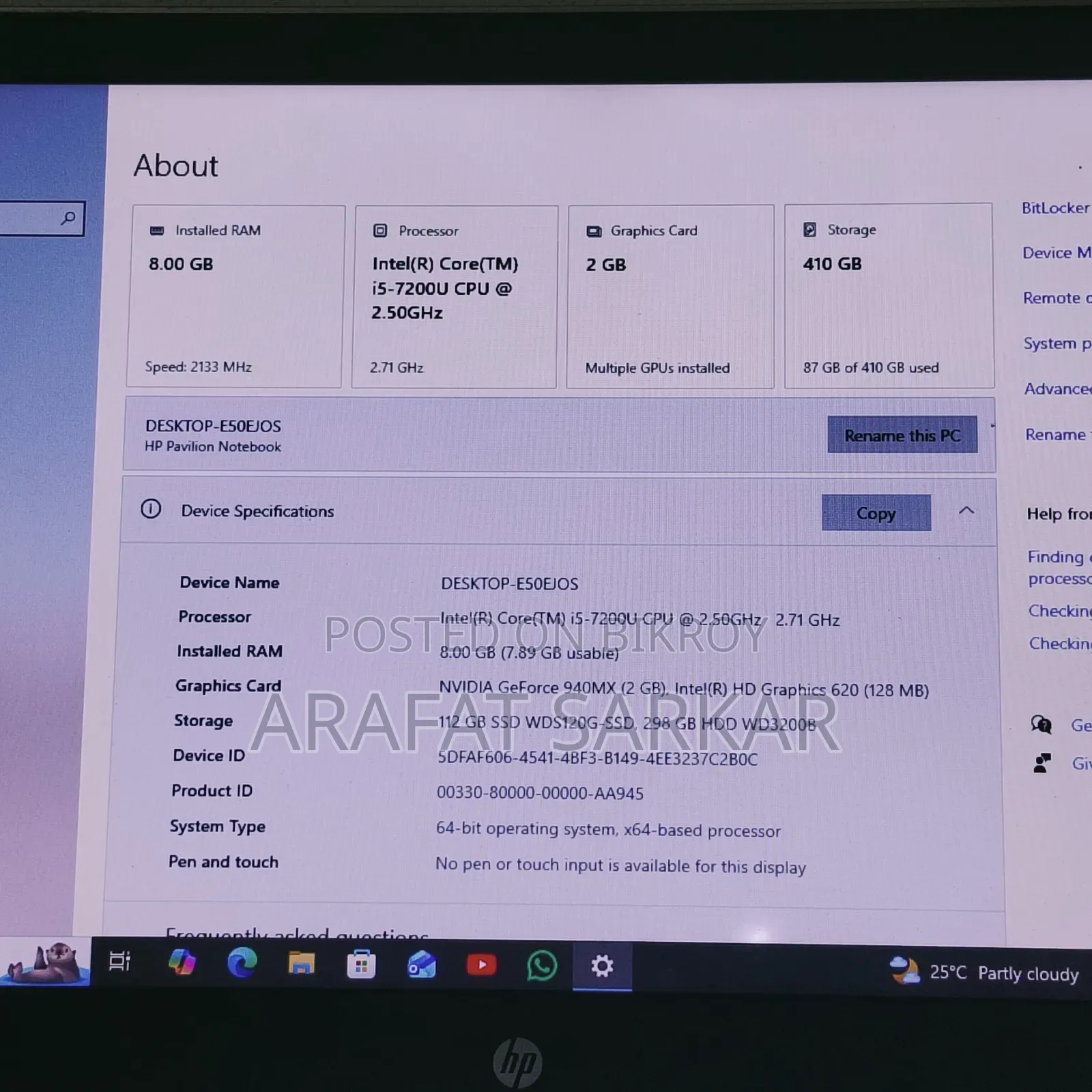Click the Rename this PC button
The width and height of the screenshot is (1092, 1092).
pos(902,435)
